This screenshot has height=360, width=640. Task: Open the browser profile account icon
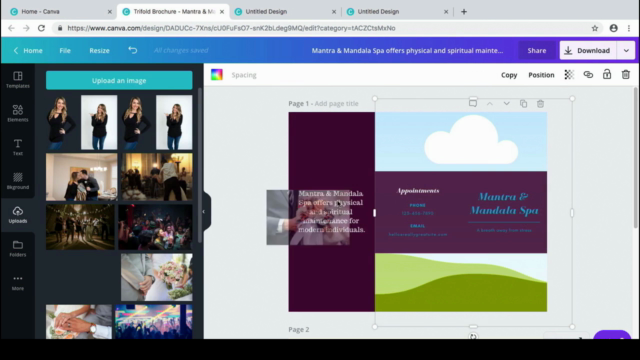click(x=613, y=28)
